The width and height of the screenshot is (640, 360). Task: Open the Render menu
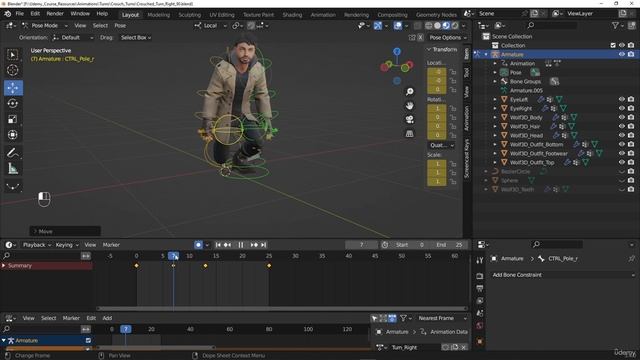coord(55,14)
